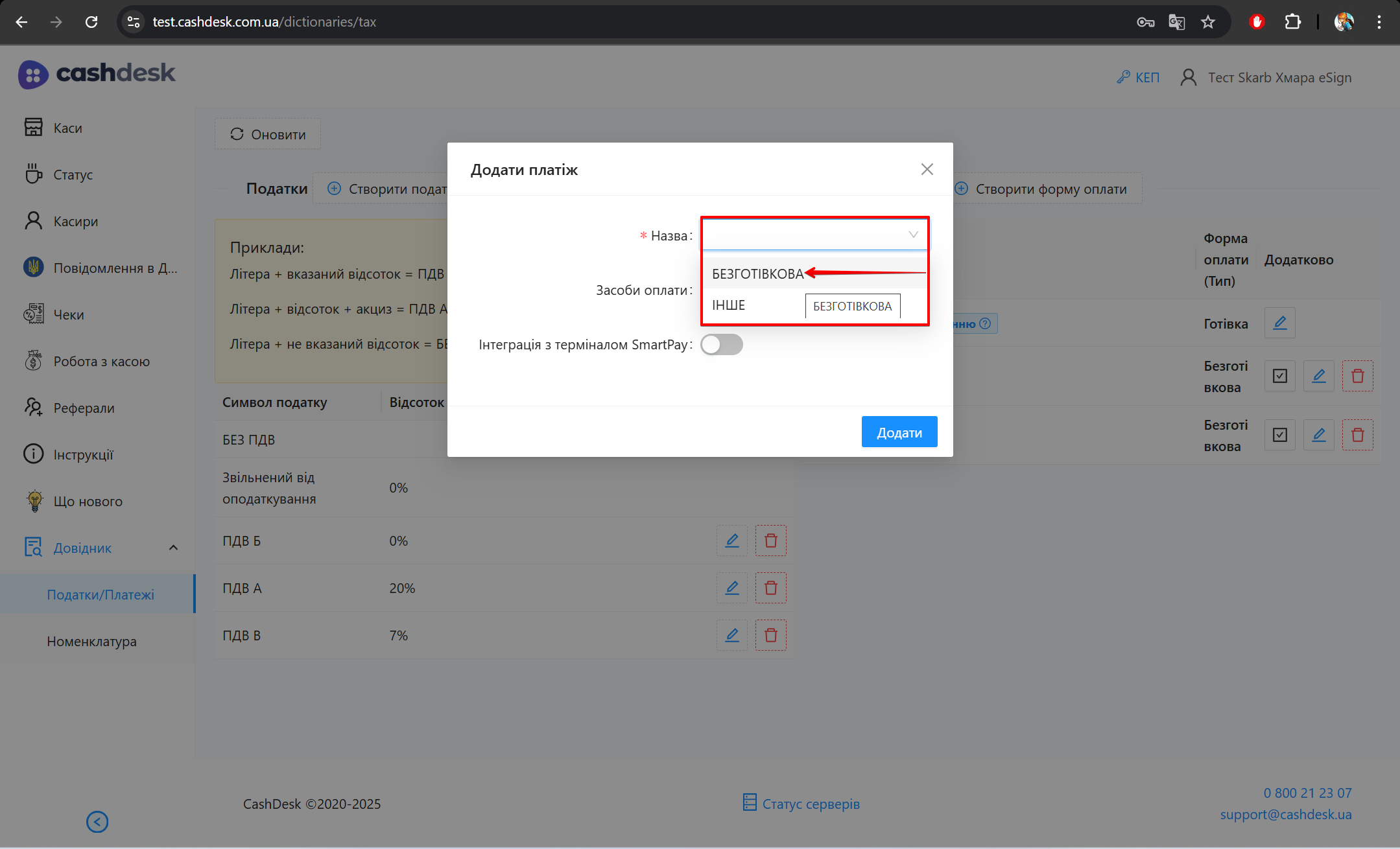Select БЕЗГОТІВКОВА option in dropdown
This screenshot has height=849, width=1400.
757,273
